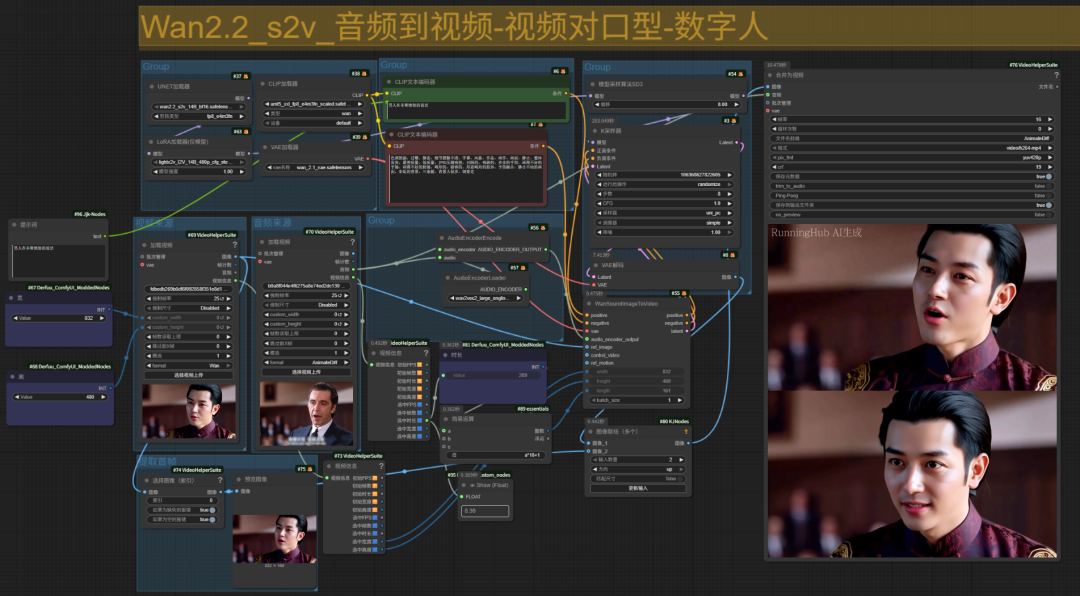
Task: Open the vae名称 model dropdown
Action: click(315, 167)
